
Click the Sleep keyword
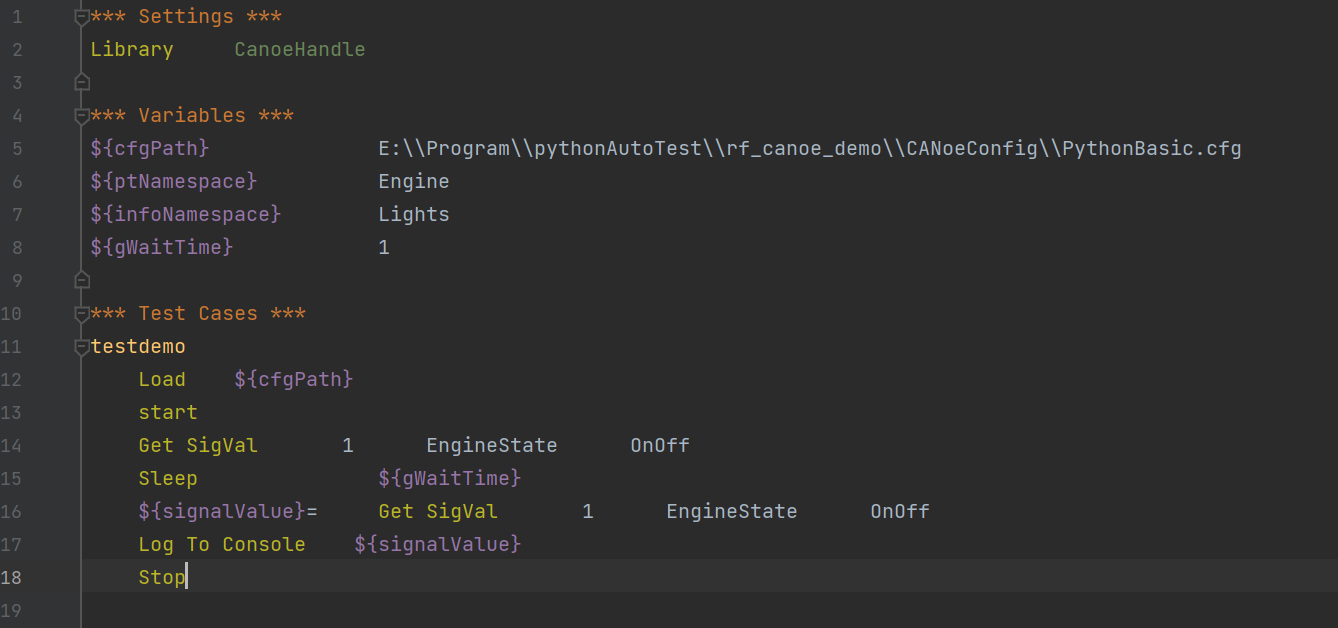click(x=167, y=478)
